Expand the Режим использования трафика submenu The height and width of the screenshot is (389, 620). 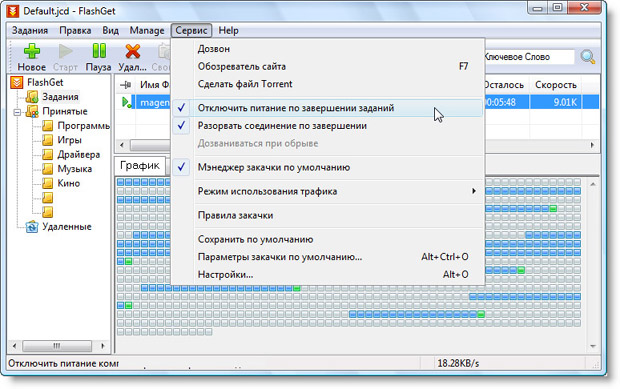pyautogui.click(x=327, y=191)
